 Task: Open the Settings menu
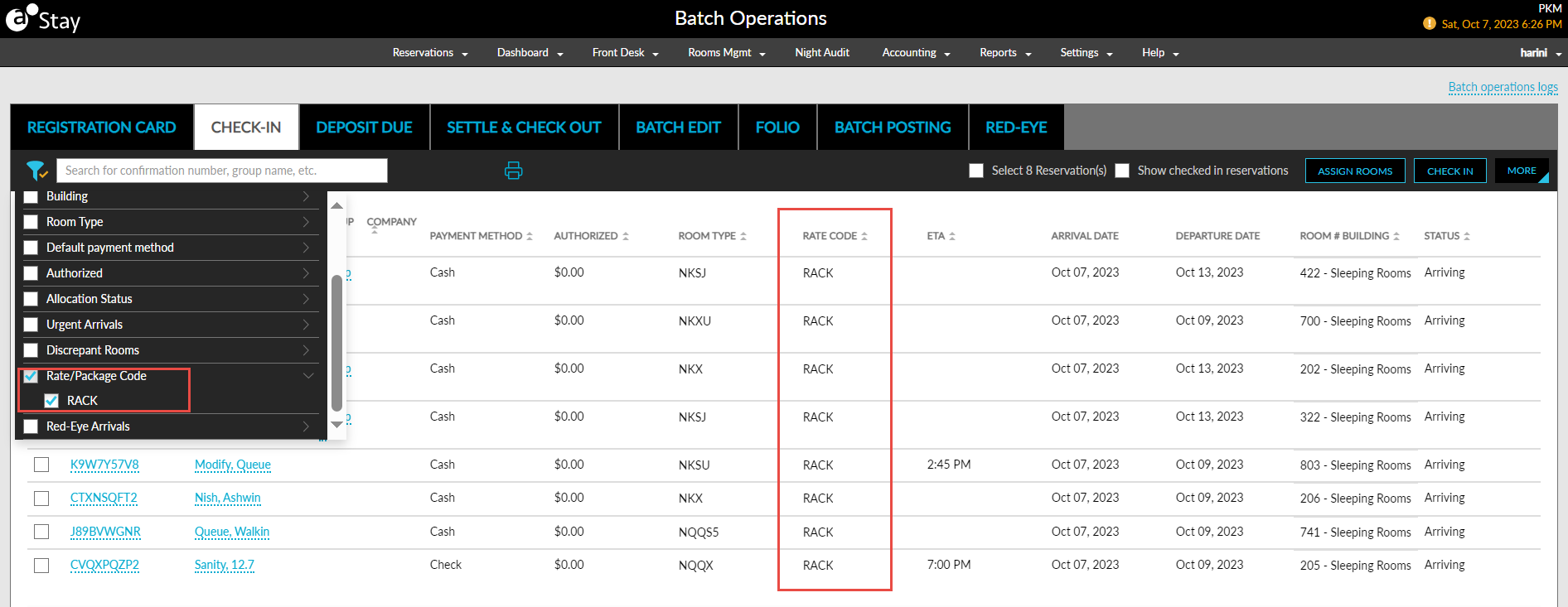coord(1086,52)
